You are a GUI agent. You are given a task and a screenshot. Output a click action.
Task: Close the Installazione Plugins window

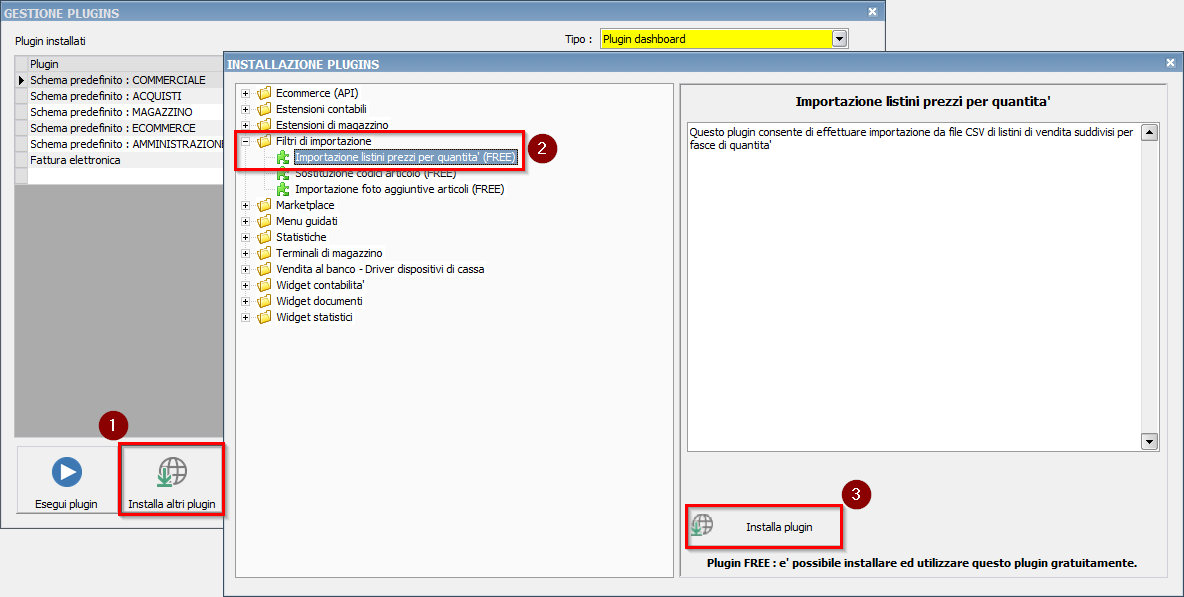click(x=1170, y=63)
